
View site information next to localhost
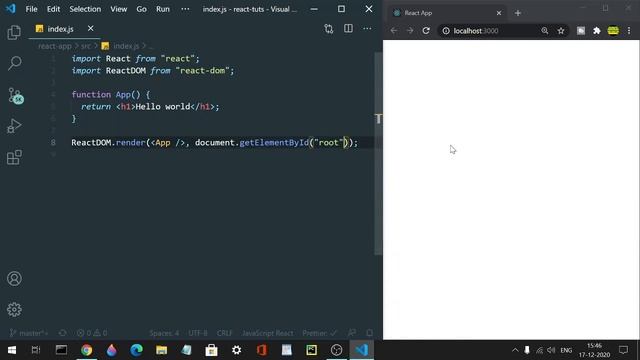pos(446,31)
